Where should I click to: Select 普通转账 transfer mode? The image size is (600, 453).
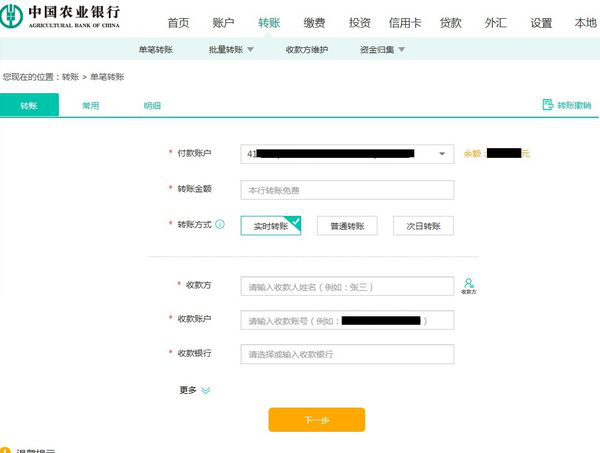point(347,226)
